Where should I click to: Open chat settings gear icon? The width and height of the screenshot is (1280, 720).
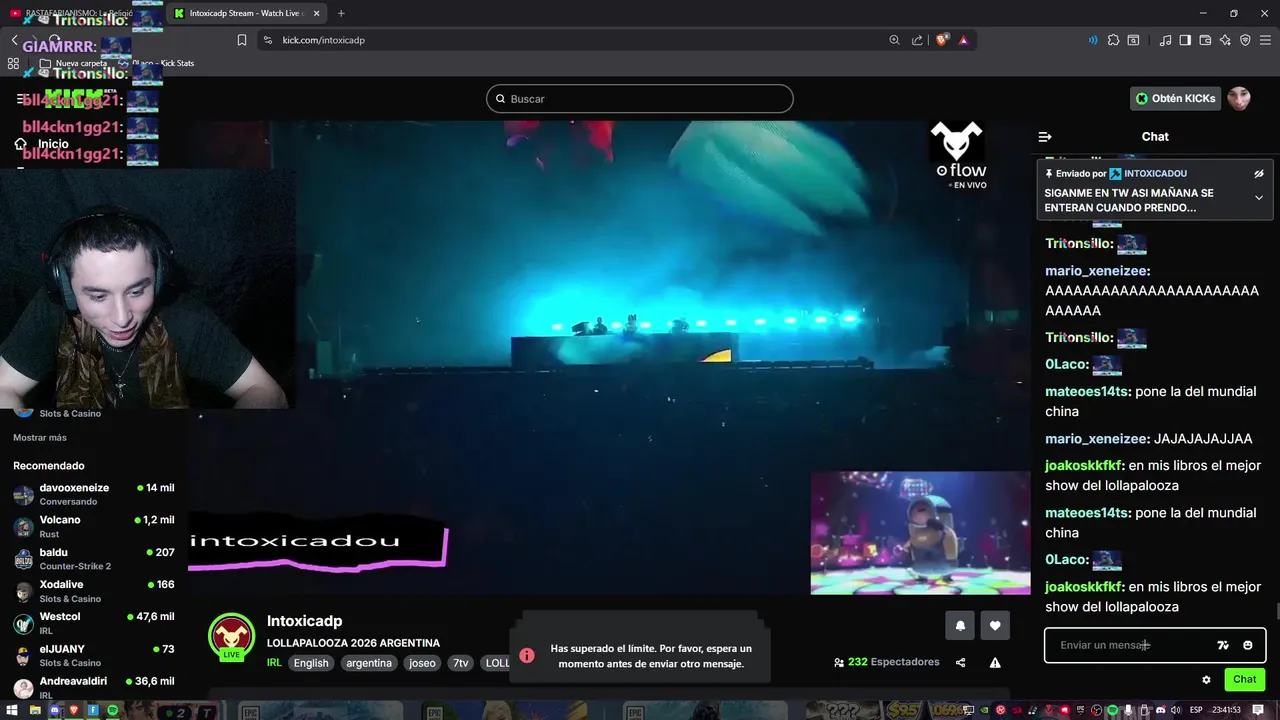[x=1206, y=679]
